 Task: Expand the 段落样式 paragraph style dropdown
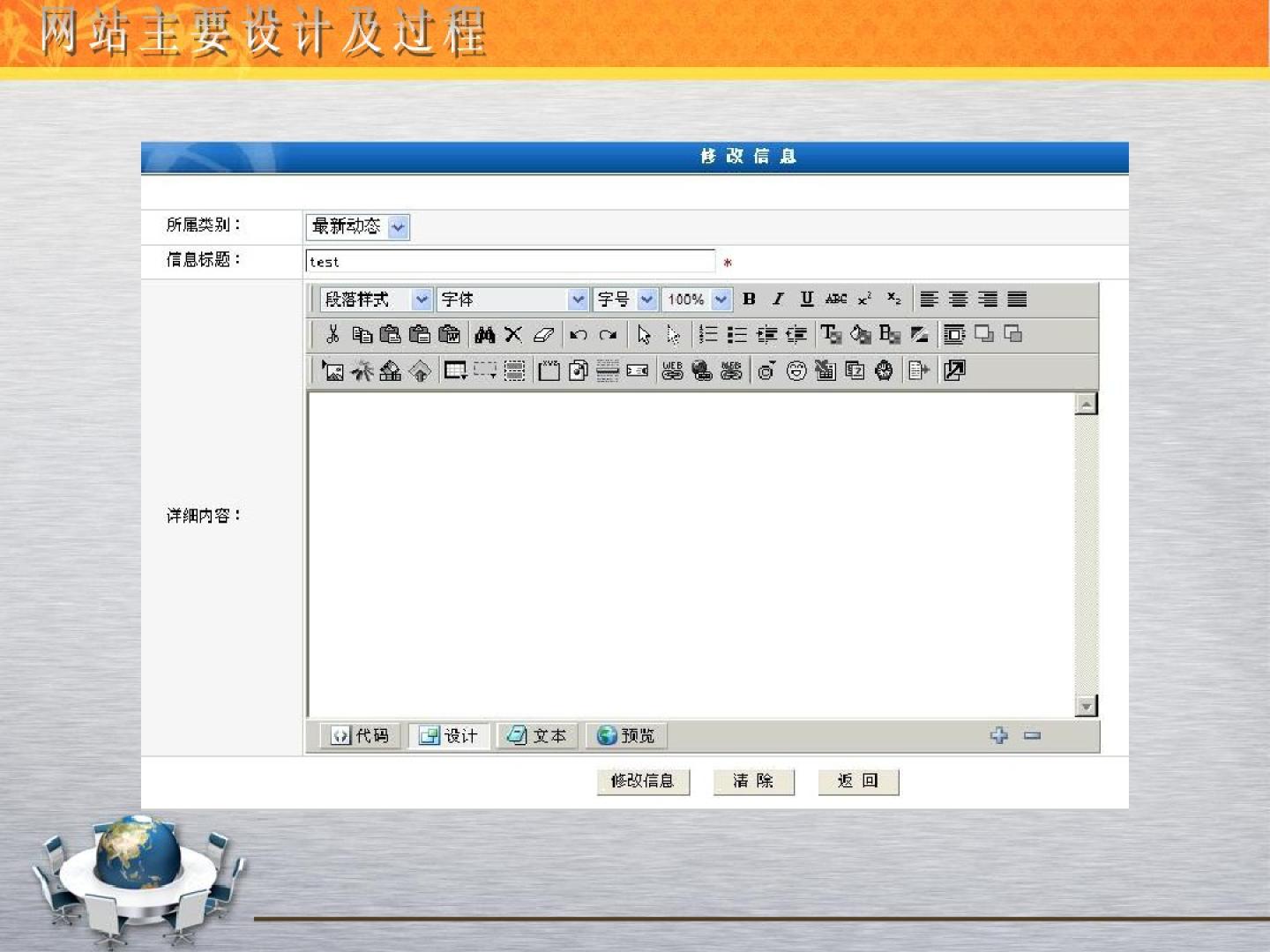[422, 300]
